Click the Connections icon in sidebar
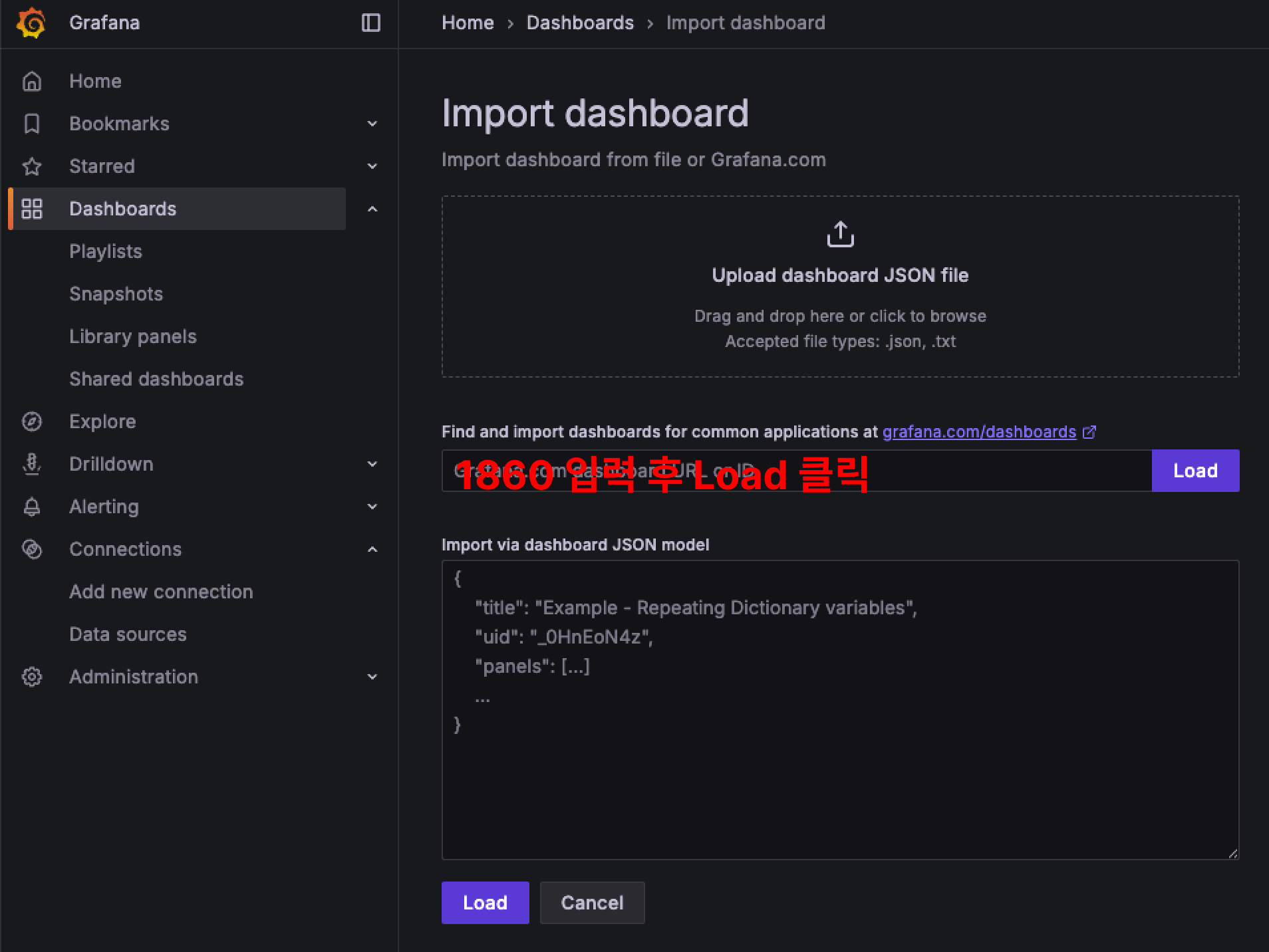 click(32, 549)
